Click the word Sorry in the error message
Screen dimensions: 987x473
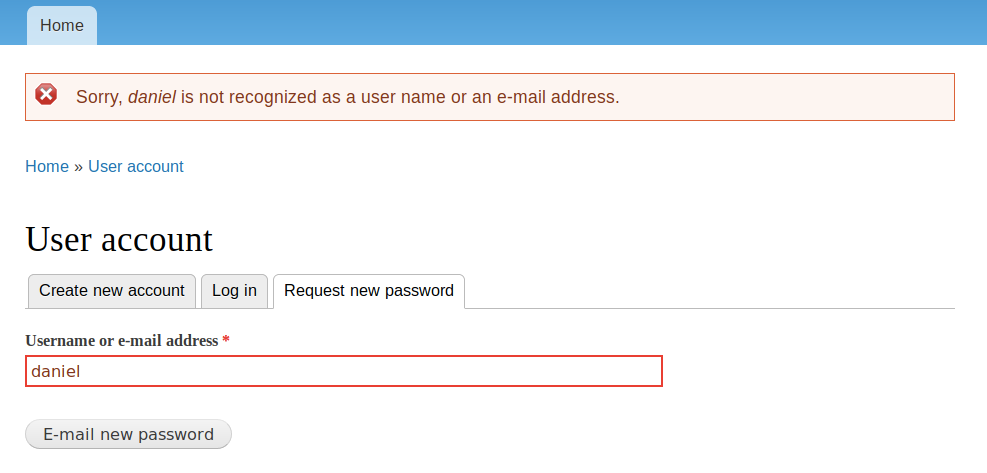pyautogui.click(x=98, y=98)
